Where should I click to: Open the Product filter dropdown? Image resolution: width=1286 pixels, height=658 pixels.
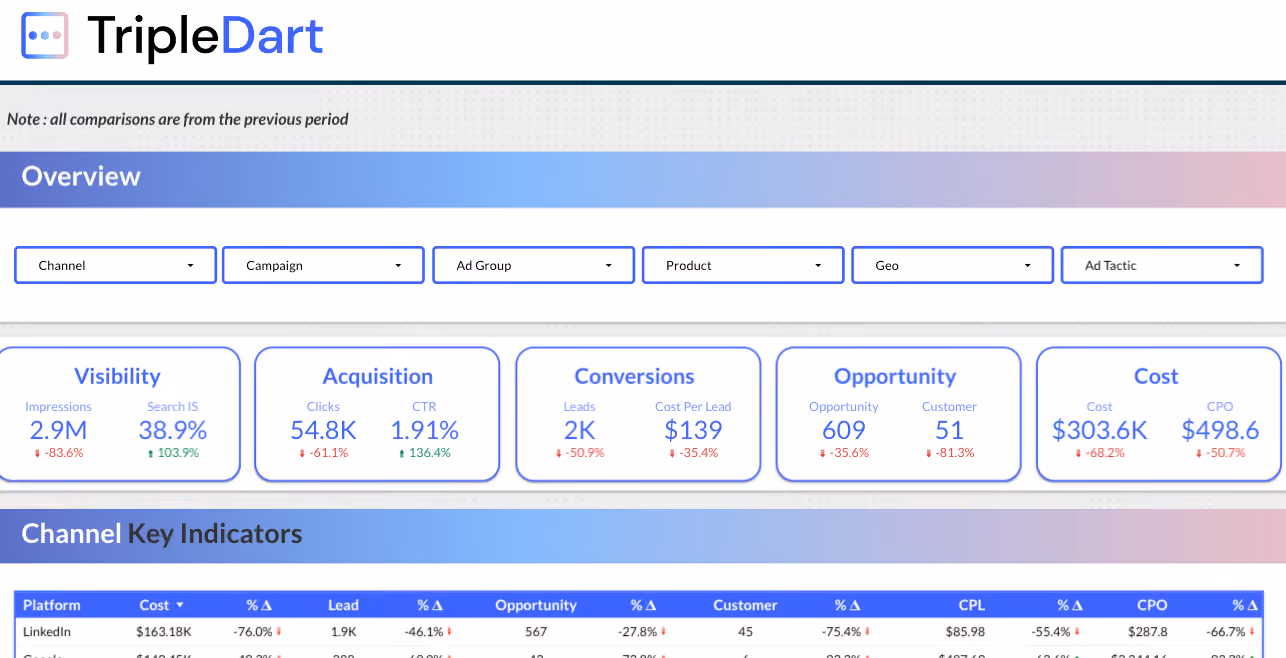744,266
